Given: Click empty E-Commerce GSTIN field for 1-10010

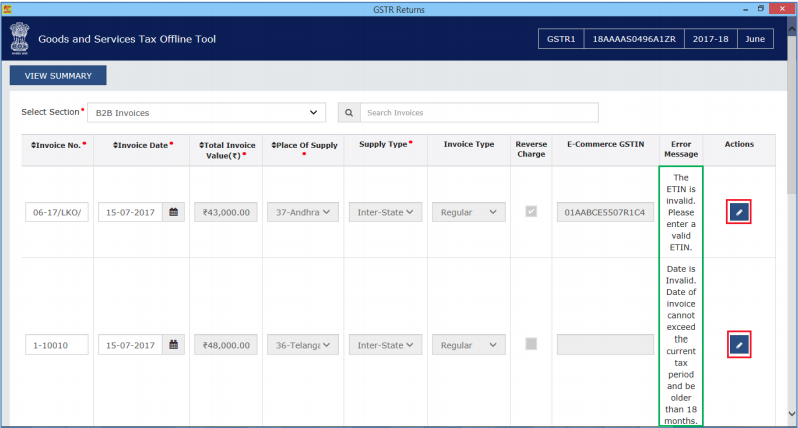Looking at the screenshot, I should pos(605,345).
